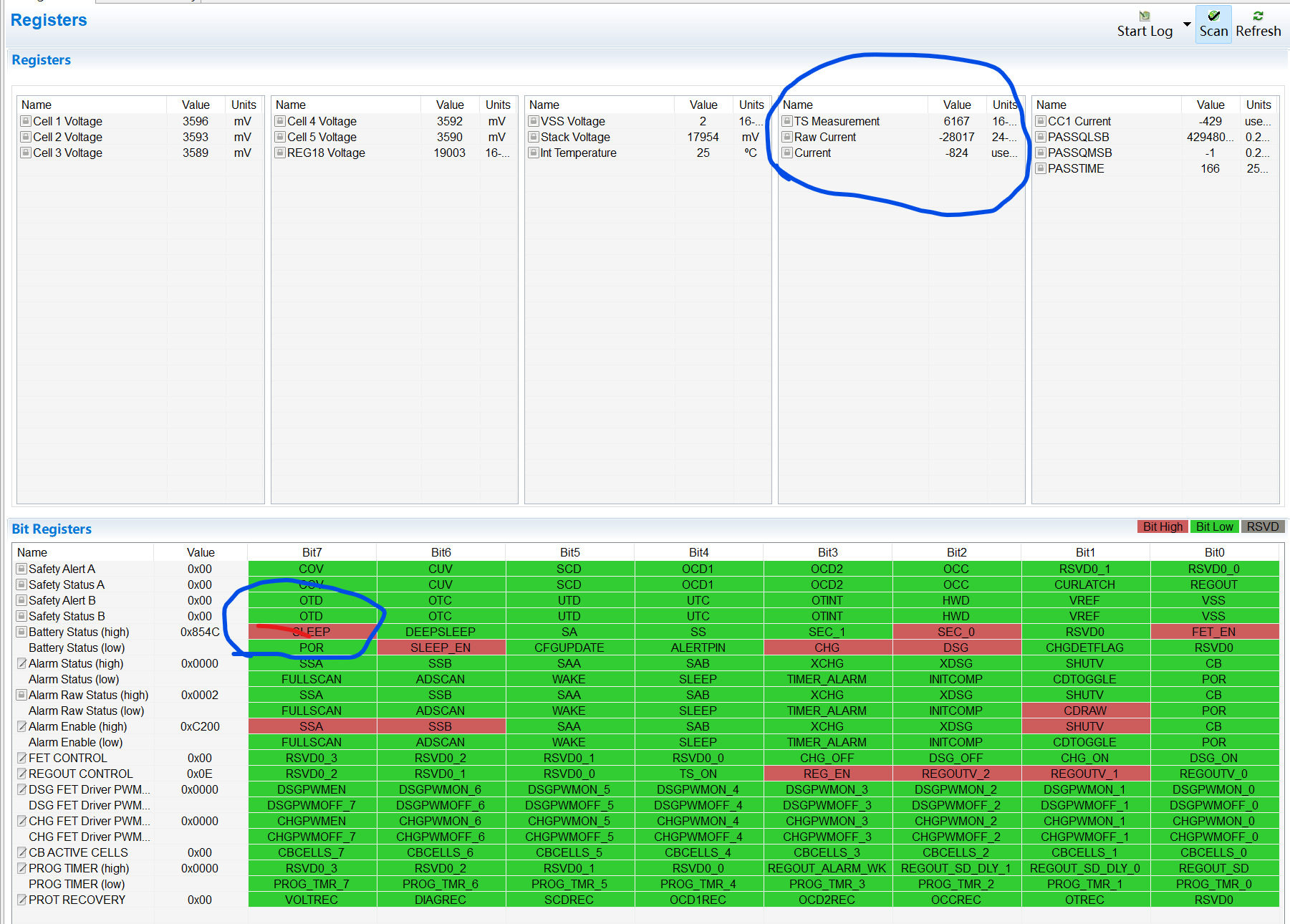
Task: Click edit pencil icon next to CB ACTIVE CELLS
Action: [21, 852]
